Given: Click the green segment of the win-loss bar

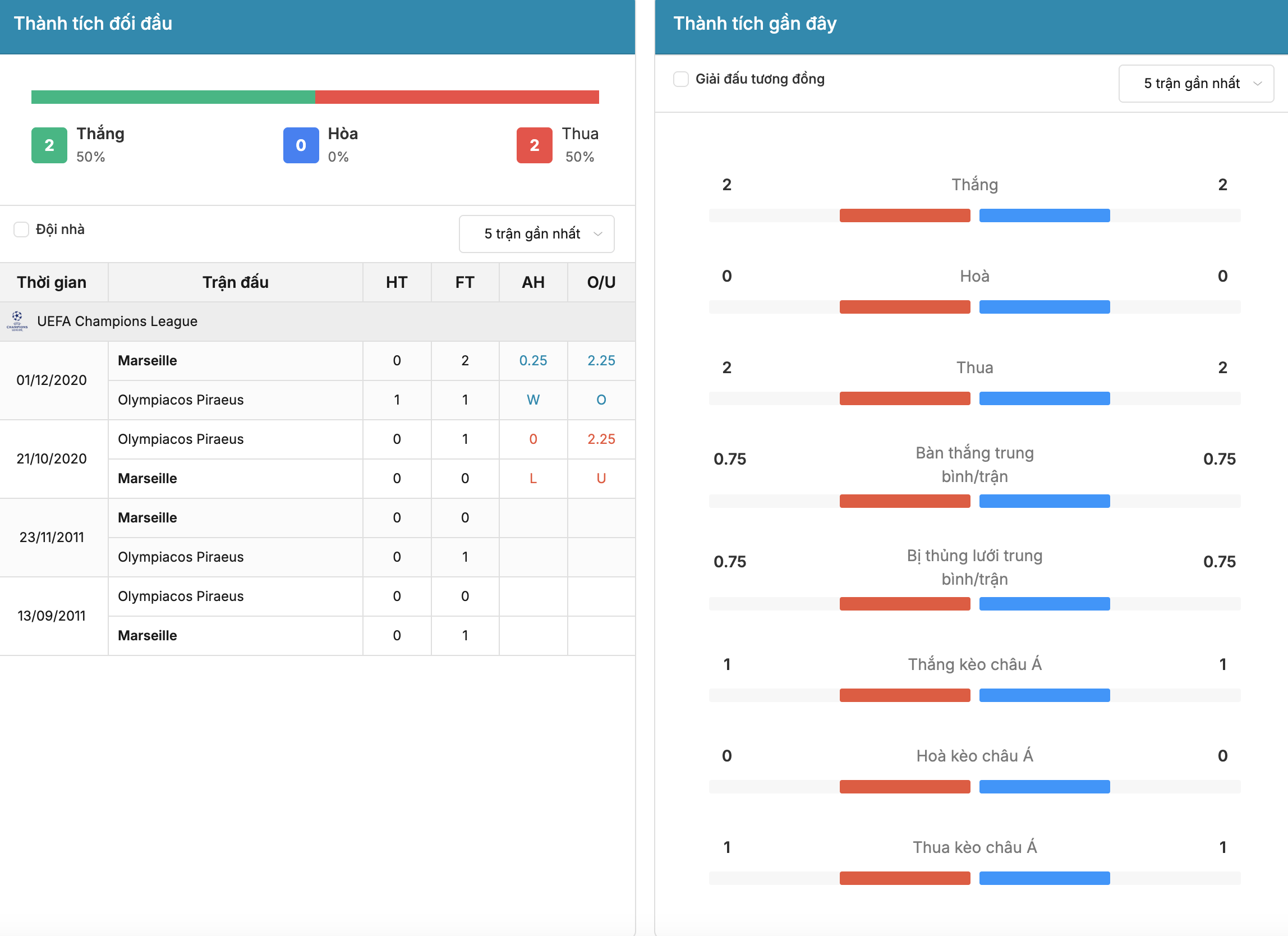Looking at the screenshot, I should point(173,97).
